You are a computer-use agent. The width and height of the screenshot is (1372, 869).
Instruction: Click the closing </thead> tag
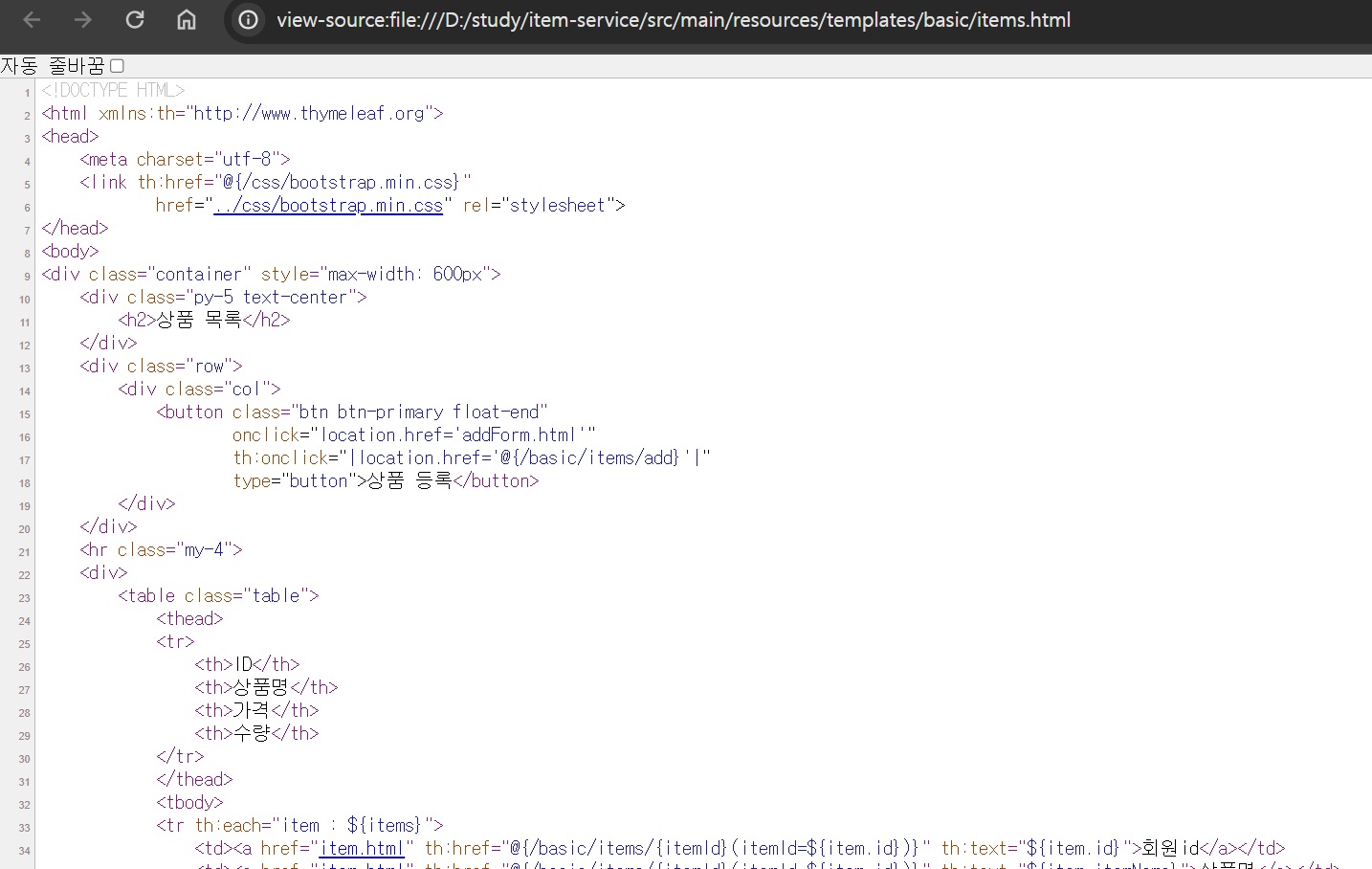[x=194, y=780]
